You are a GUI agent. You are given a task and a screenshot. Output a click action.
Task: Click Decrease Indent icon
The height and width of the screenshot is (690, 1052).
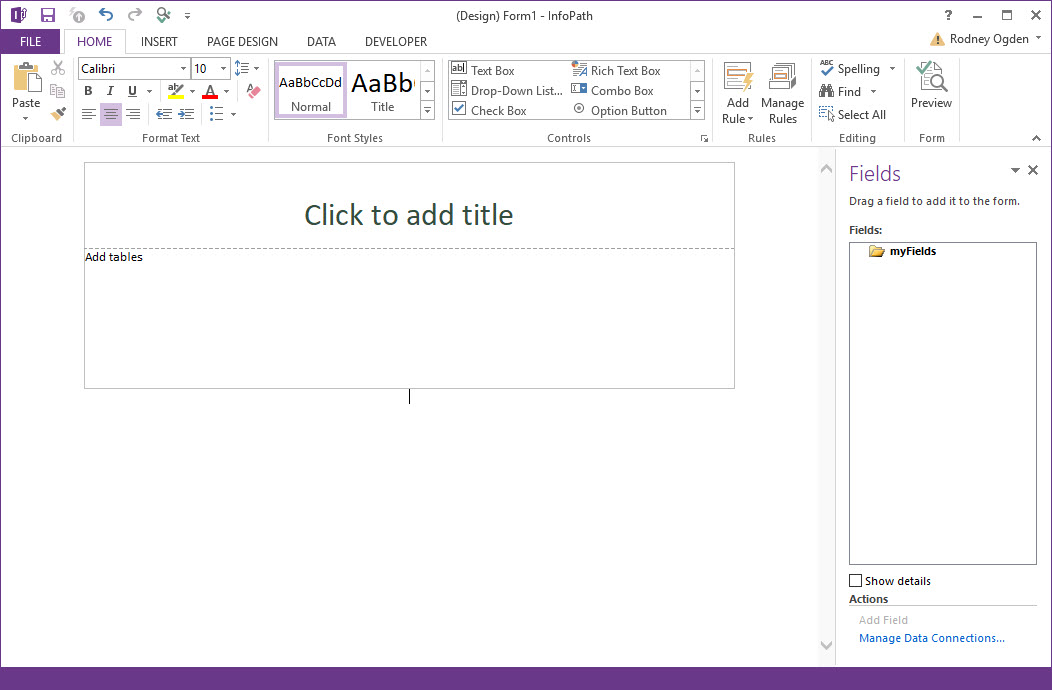coord(164,114)
